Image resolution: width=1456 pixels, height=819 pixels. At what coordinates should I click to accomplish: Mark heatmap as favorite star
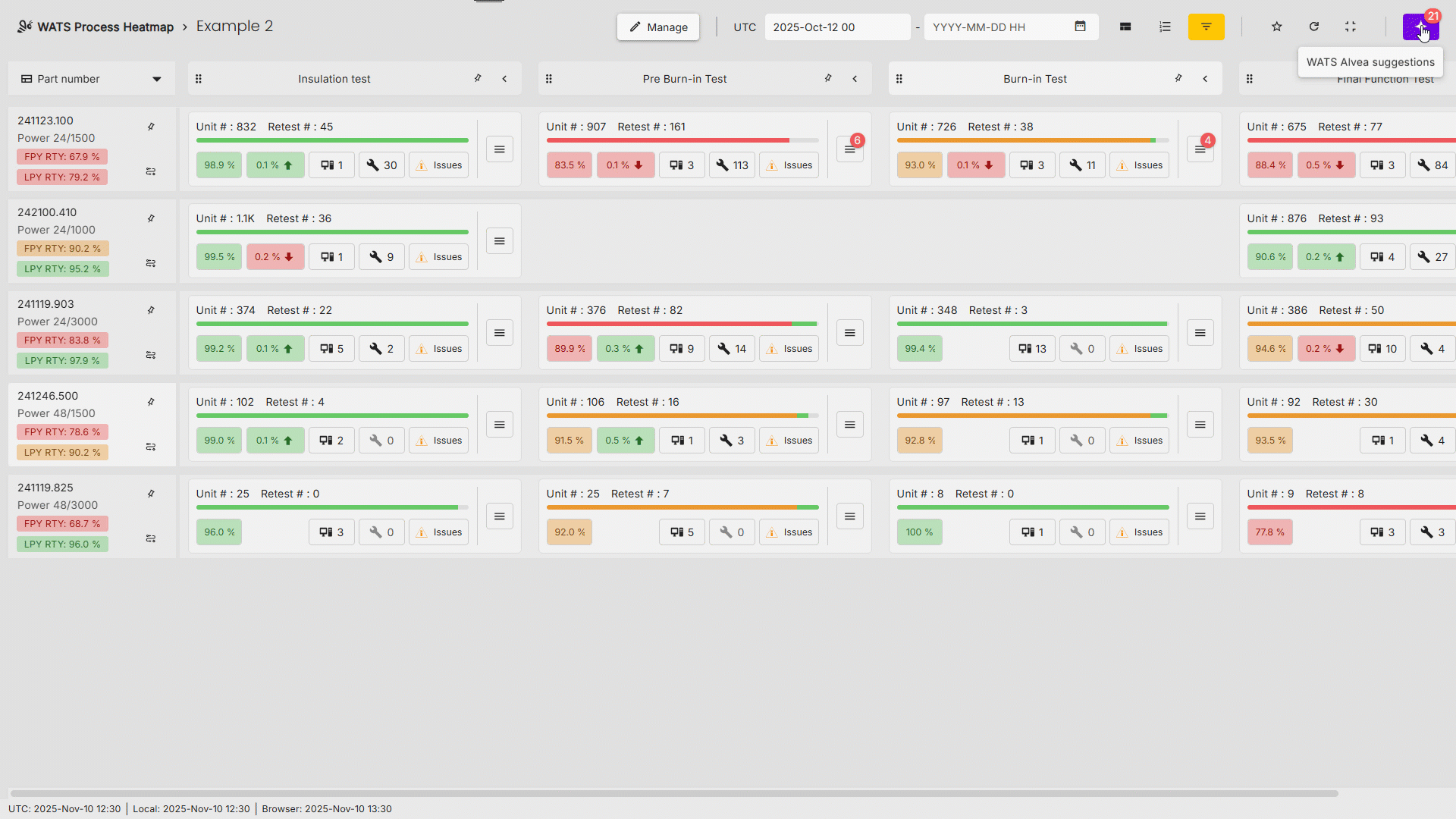click(x=1277, y=27)
